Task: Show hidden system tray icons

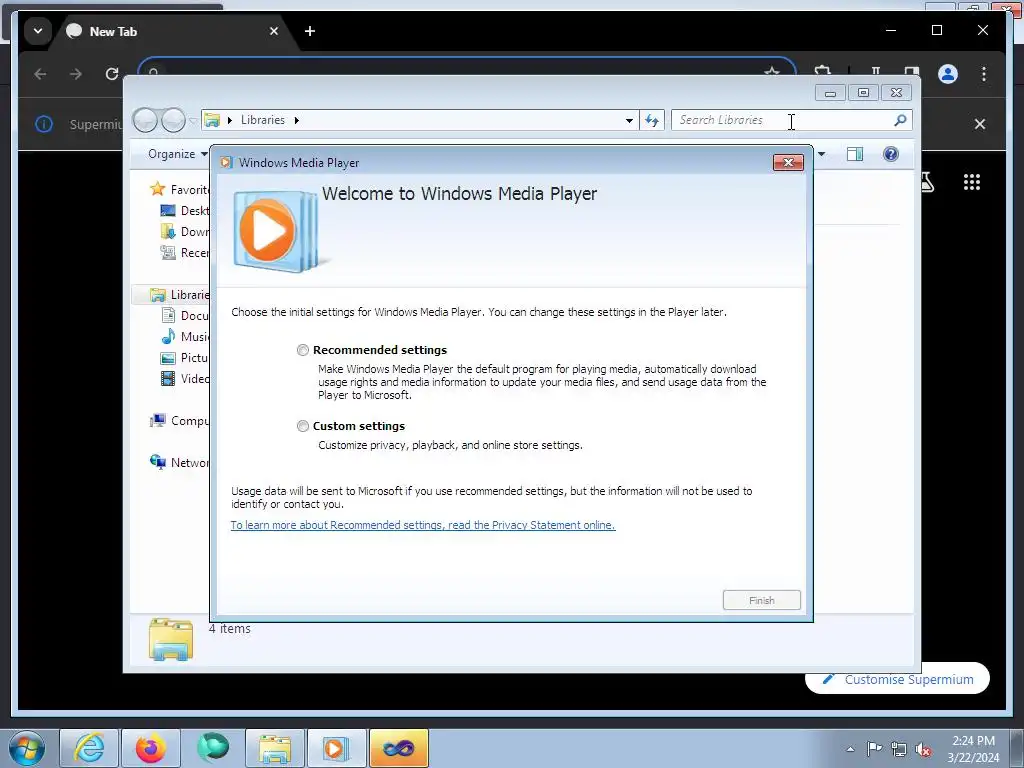Action: click(850, 749)
